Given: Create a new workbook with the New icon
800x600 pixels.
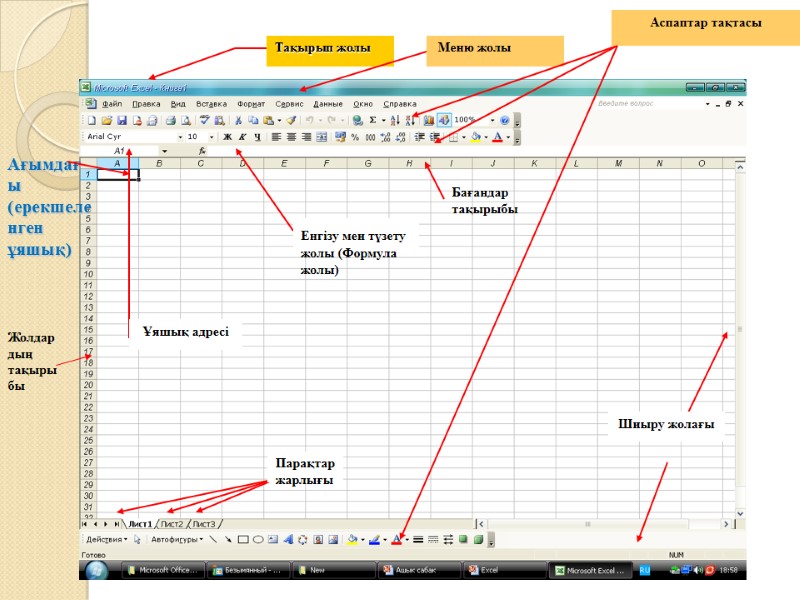Looking at the screenshot, I should [91, 120].
